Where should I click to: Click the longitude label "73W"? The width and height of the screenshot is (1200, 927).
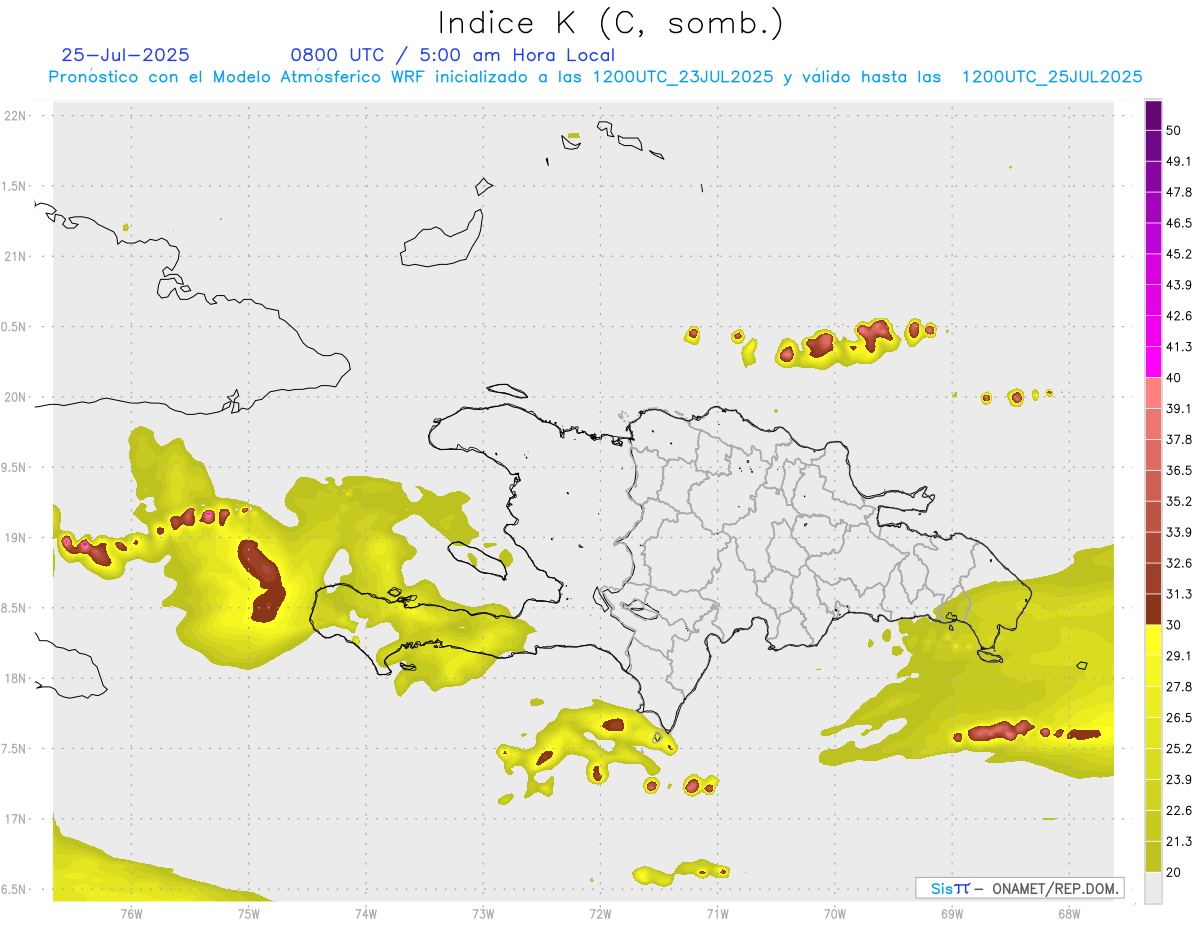pos(483,914)
